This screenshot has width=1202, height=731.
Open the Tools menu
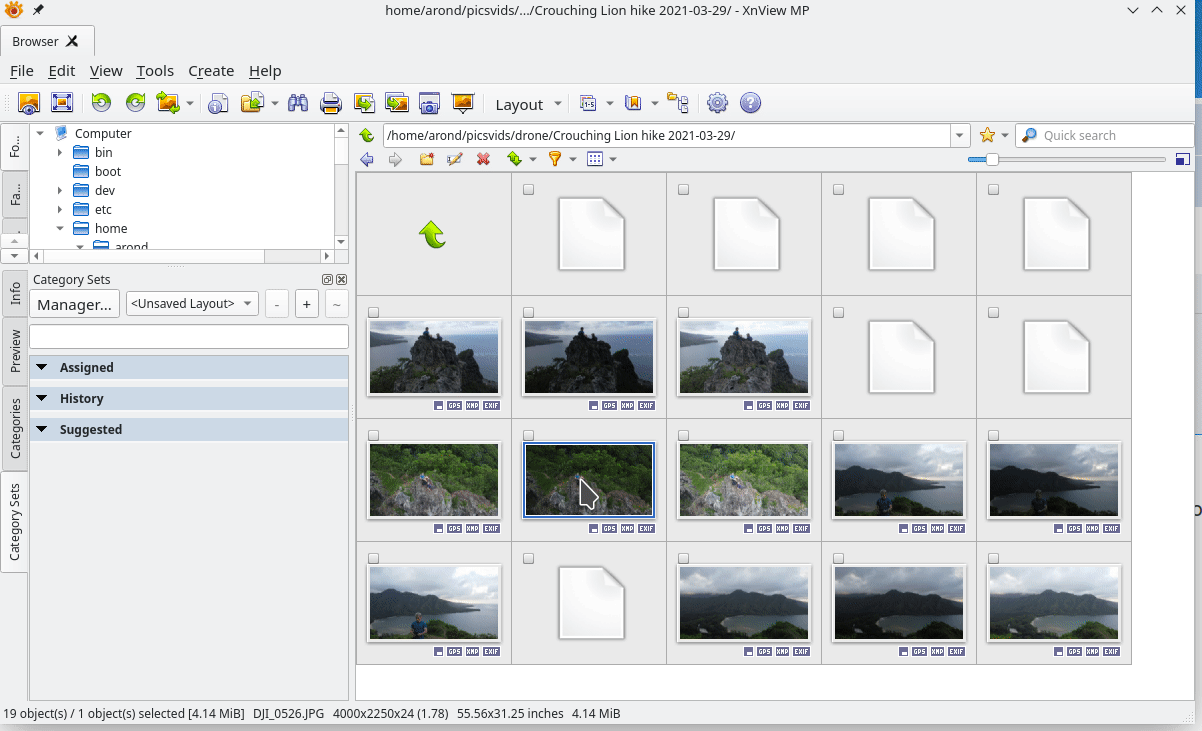[x=155, y=71]
